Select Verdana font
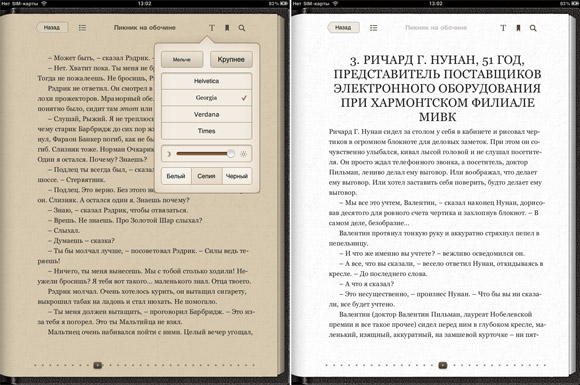The height and width of the screenshot is (385, 580). coord(206,114)
